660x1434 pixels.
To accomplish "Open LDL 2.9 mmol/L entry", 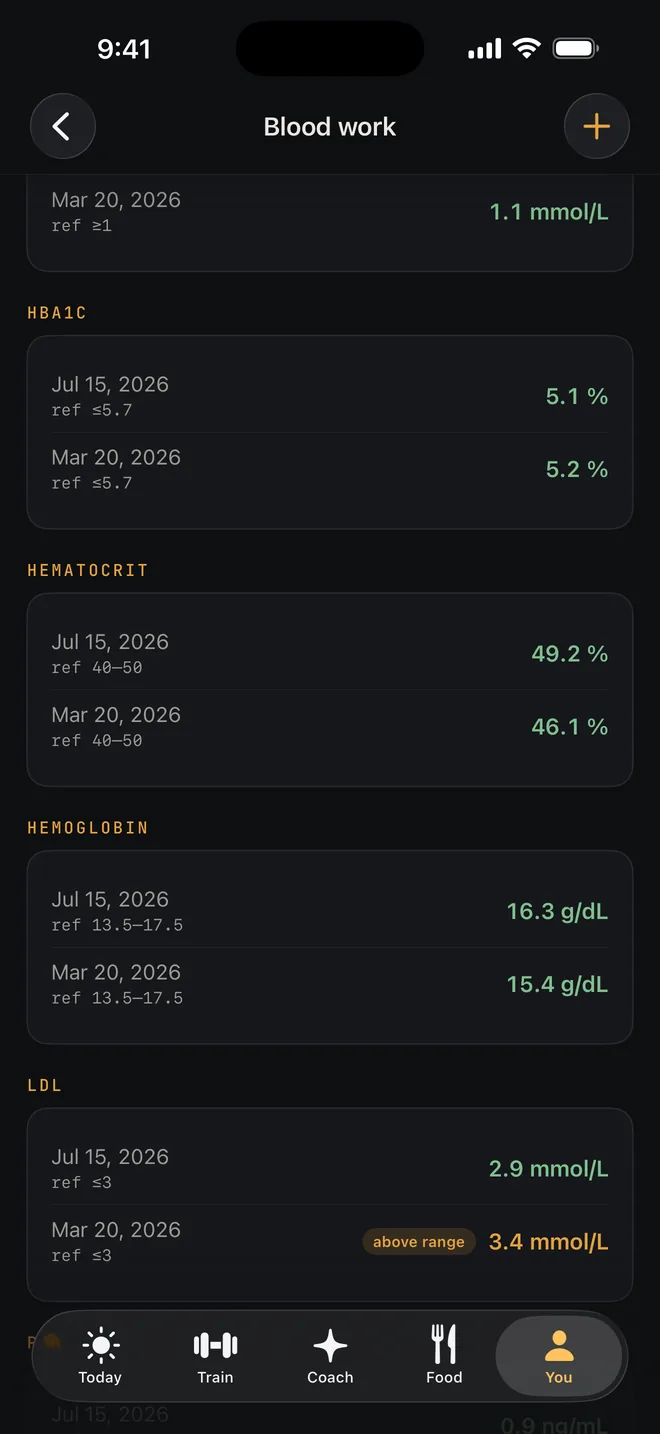I will [330, 1168].
